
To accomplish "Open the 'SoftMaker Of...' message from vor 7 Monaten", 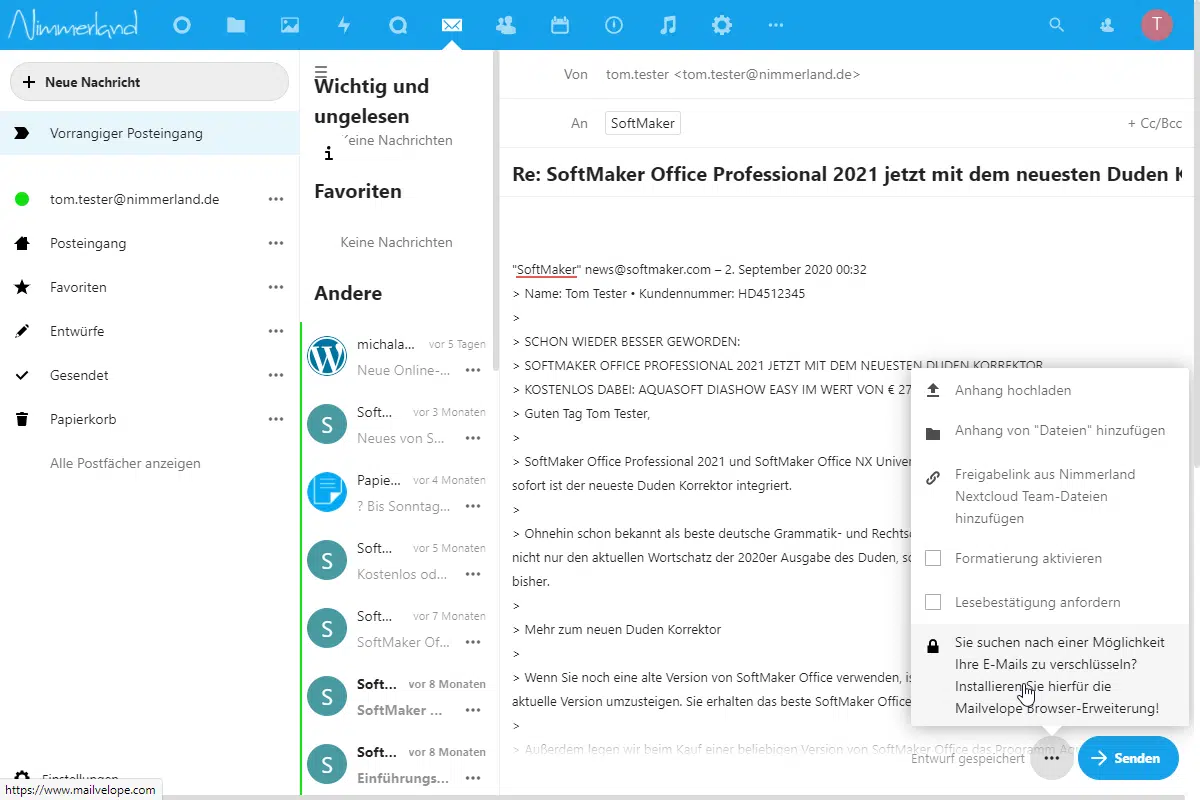I will click(397, 628).
